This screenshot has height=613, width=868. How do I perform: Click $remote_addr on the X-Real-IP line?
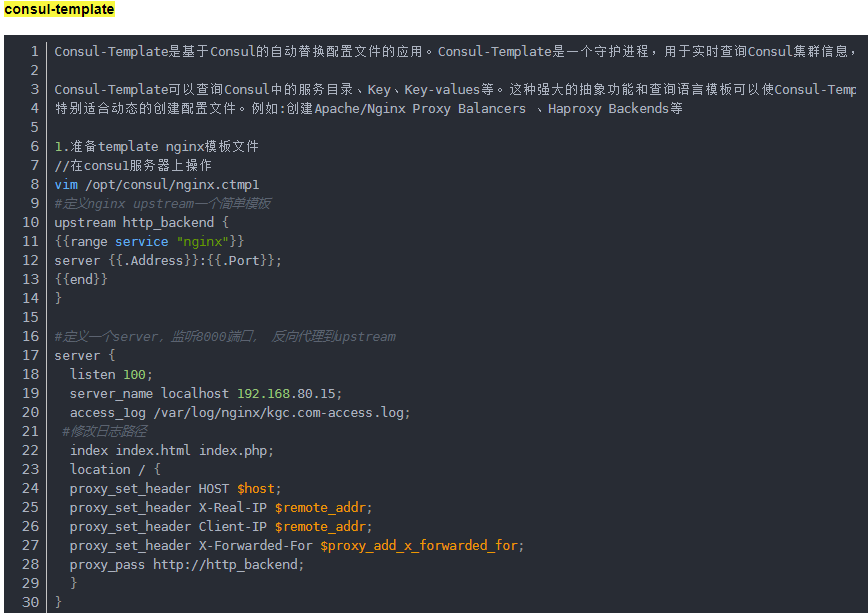[x=321, y=508]
